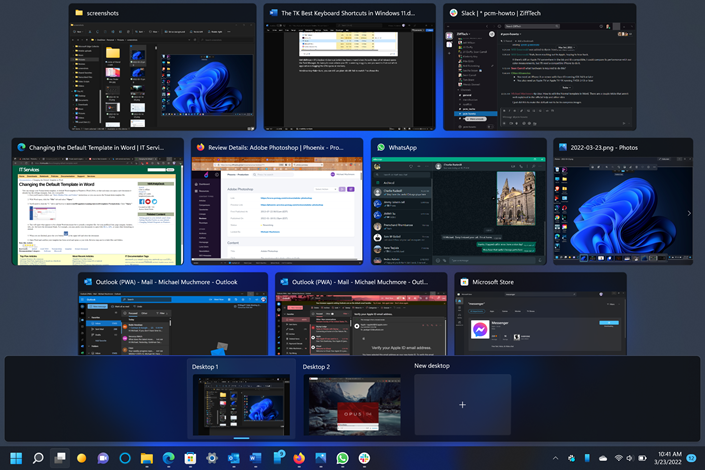The height and width of the screenshot is (470, 705).
Task: Switch to Review Details Adobe Photoshop Firefox window
Action: [x=277, y=201]
